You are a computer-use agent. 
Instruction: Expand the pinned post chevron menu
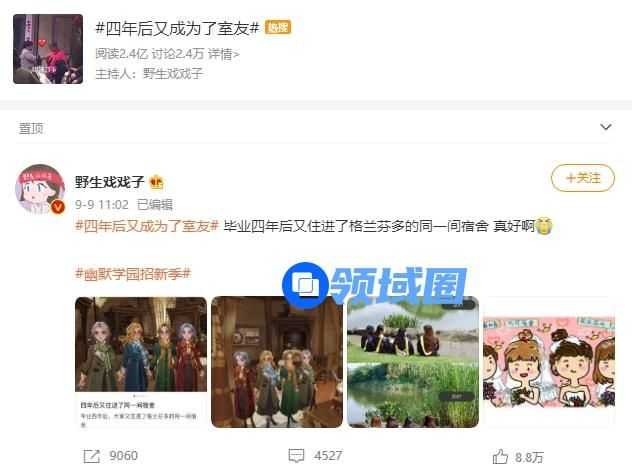[x=606, y=127]
